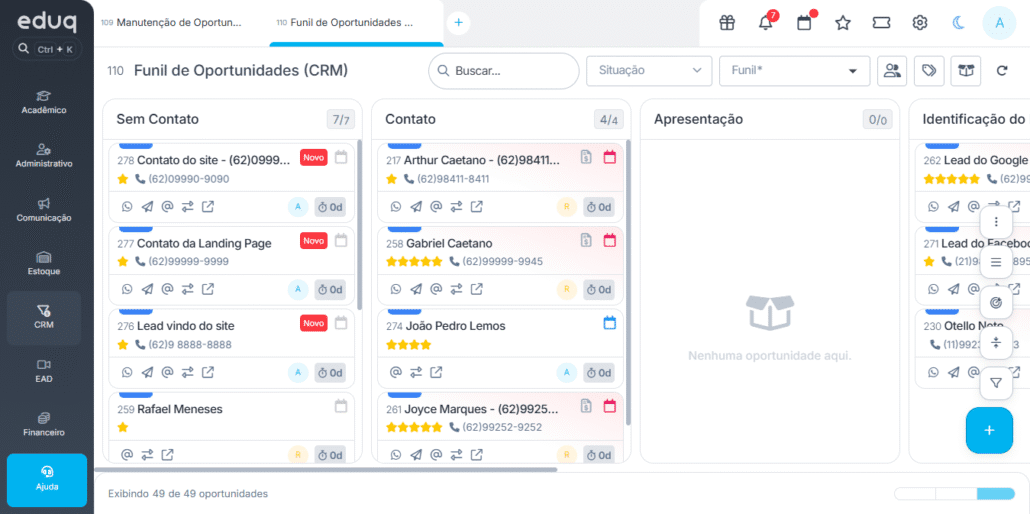1030x514 pixels.
Task: Click the gift icon in top bar
Action: 727,23
